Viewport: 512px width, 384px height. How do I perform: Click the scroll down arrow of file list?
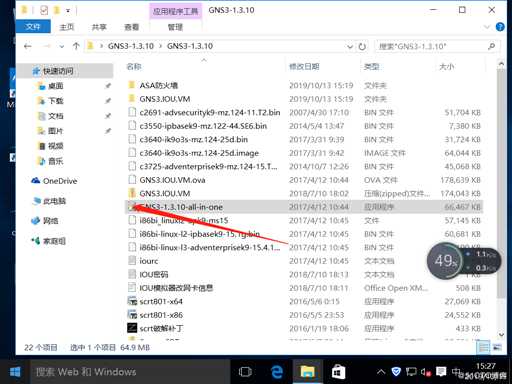tap(501, 334)
